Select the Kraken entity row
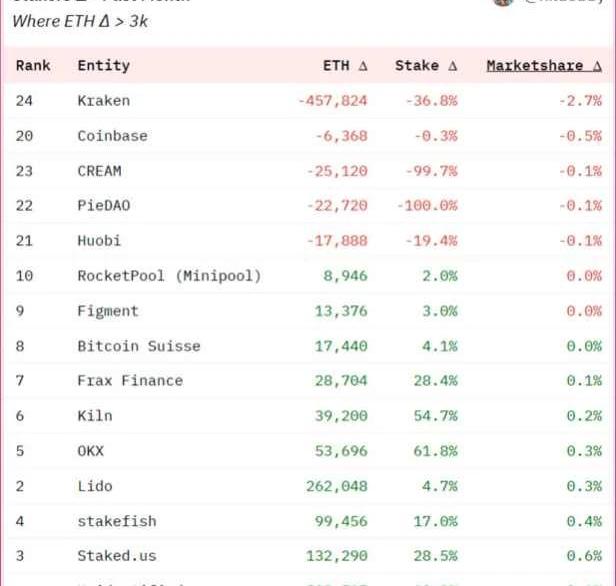This screenshot has height=586, width=616. [103, 101]
